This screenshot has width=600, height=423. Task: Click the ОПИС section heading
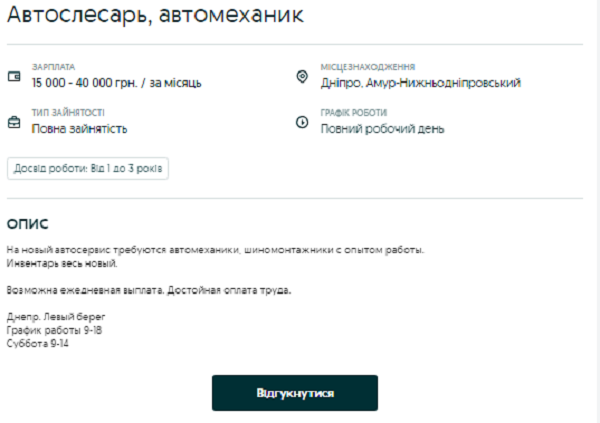(x=28, y=223)
